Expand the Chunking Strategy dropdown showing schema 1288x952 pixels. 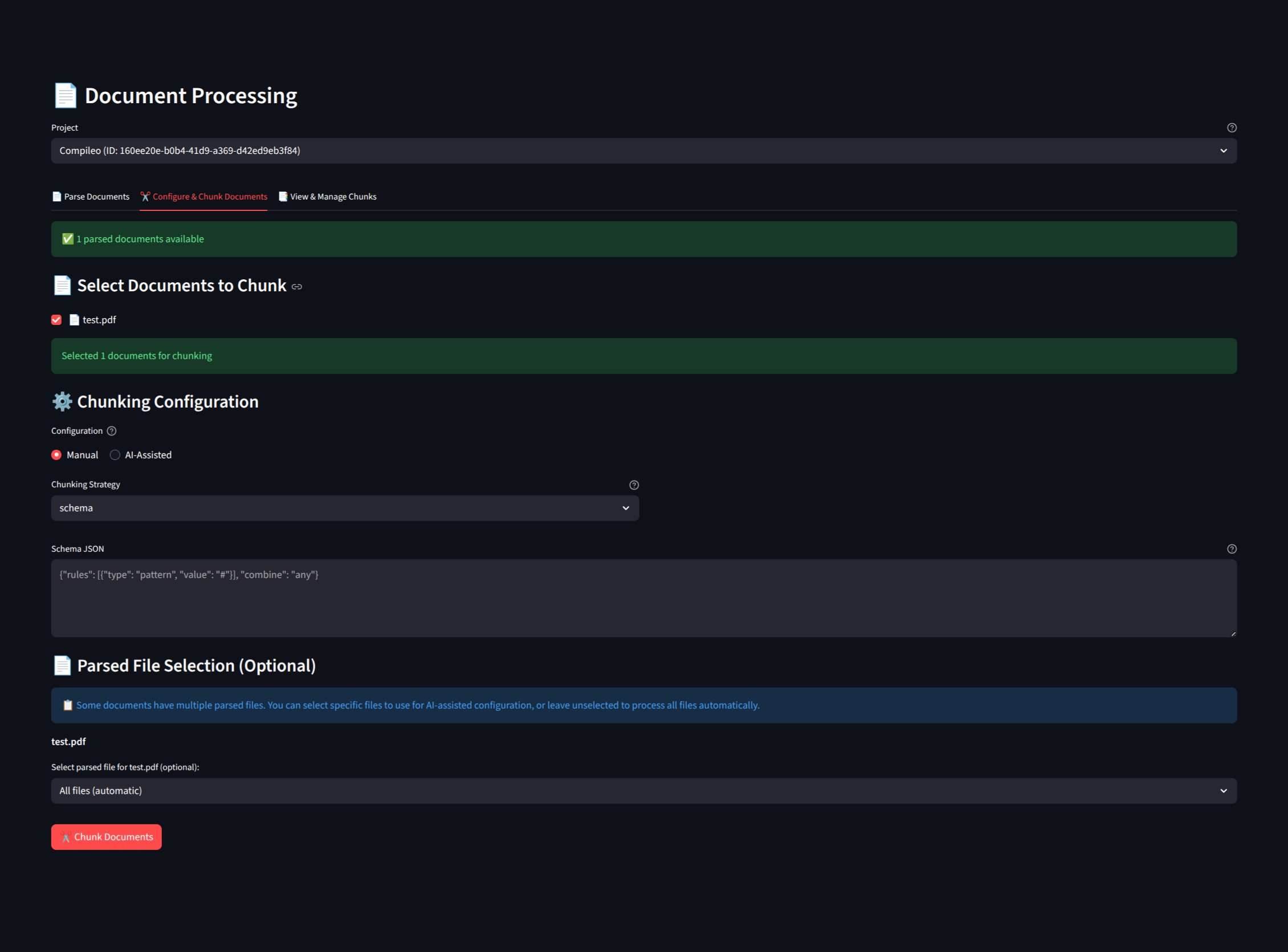click(345, 508)
